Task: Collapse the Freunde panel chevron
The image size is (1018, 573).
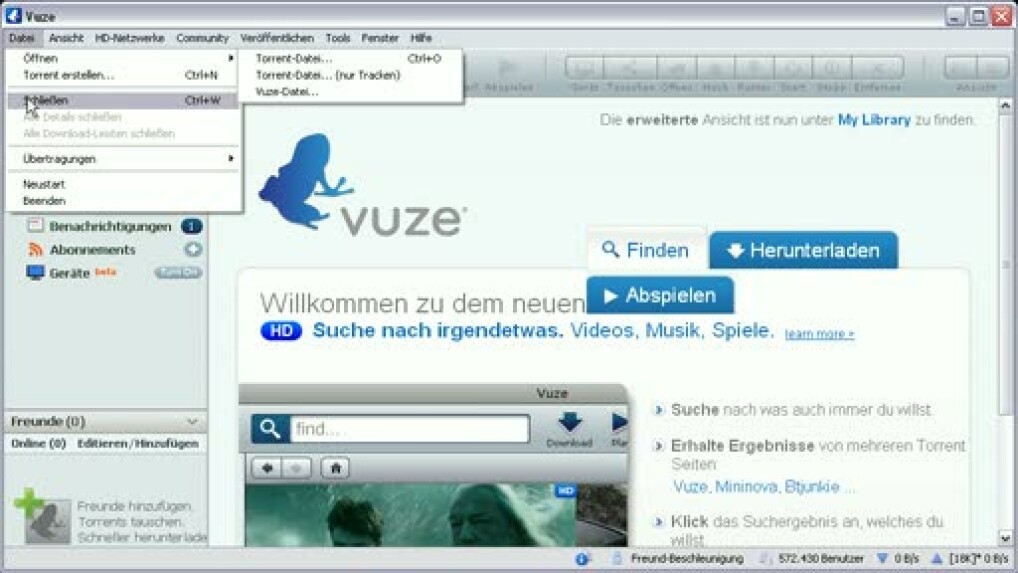Action: tap(192, 422)
